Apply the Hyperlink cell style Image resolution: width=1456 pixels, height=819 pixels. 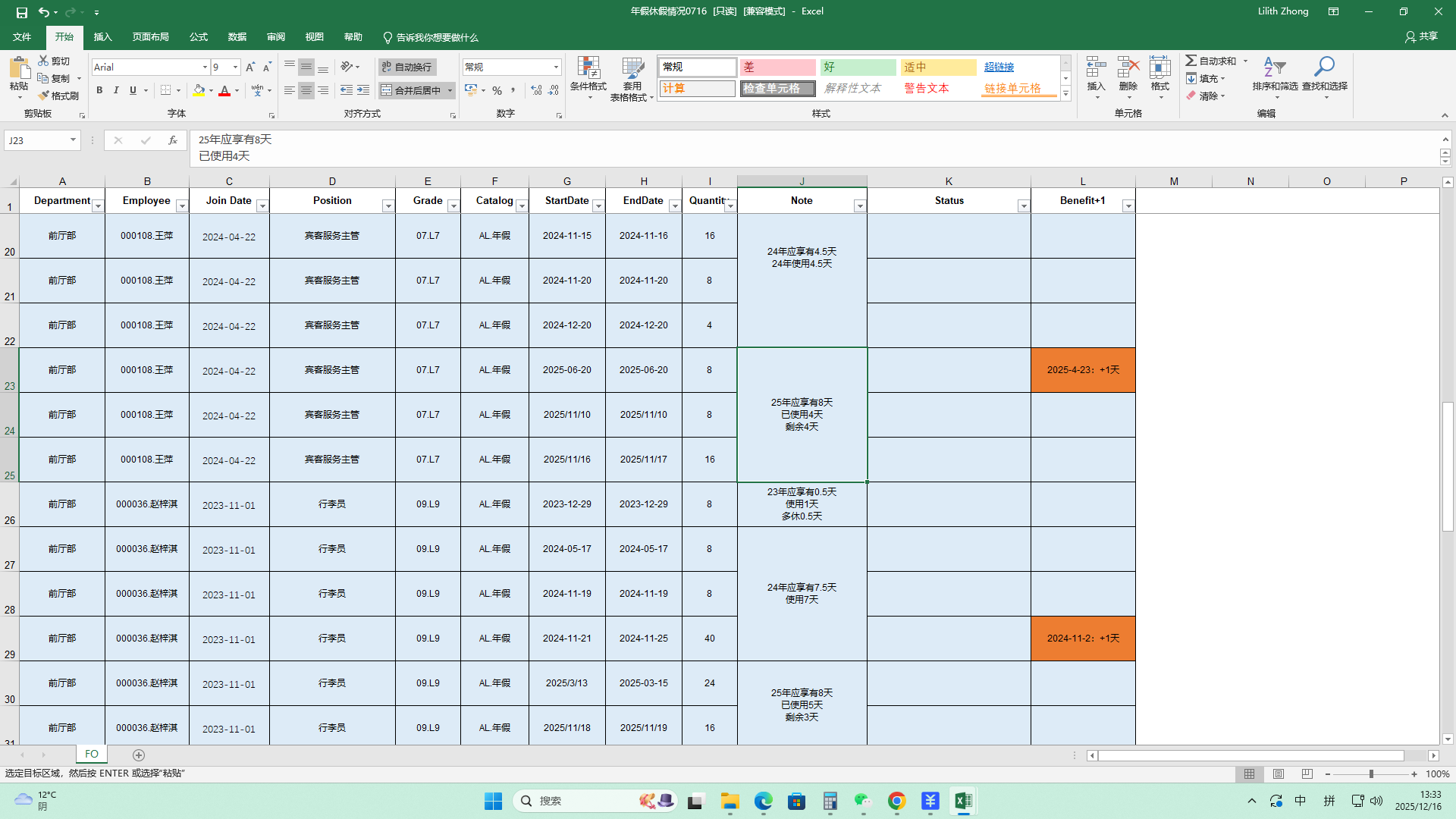point(999,67)
